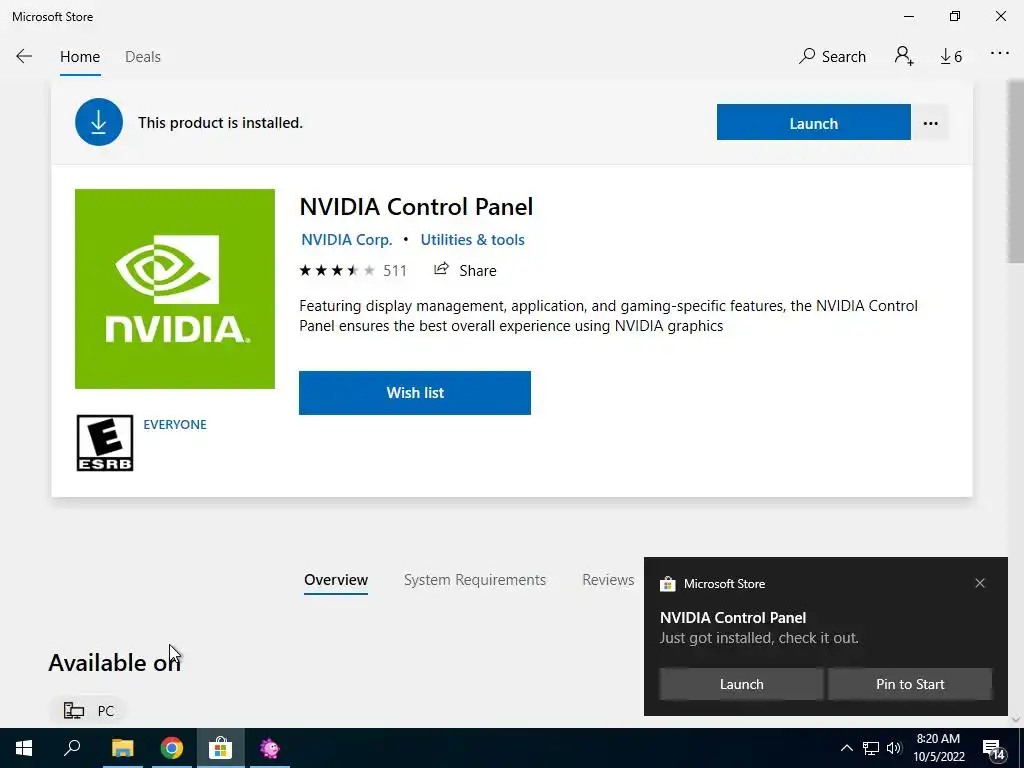Open taskbar search magnifier

tap(72, 748)
